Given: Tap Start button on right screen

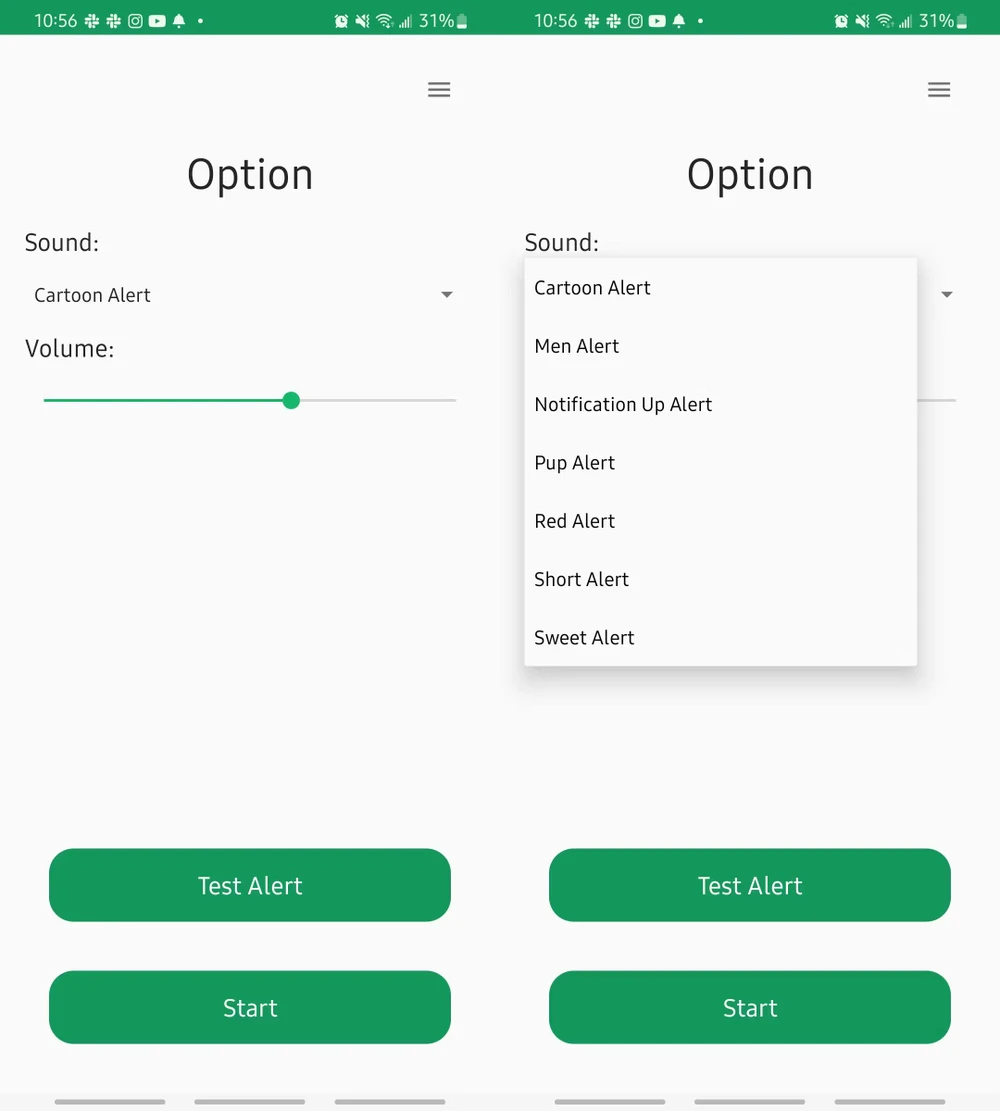Looking at the screenshot, I should click(749, 1007).
